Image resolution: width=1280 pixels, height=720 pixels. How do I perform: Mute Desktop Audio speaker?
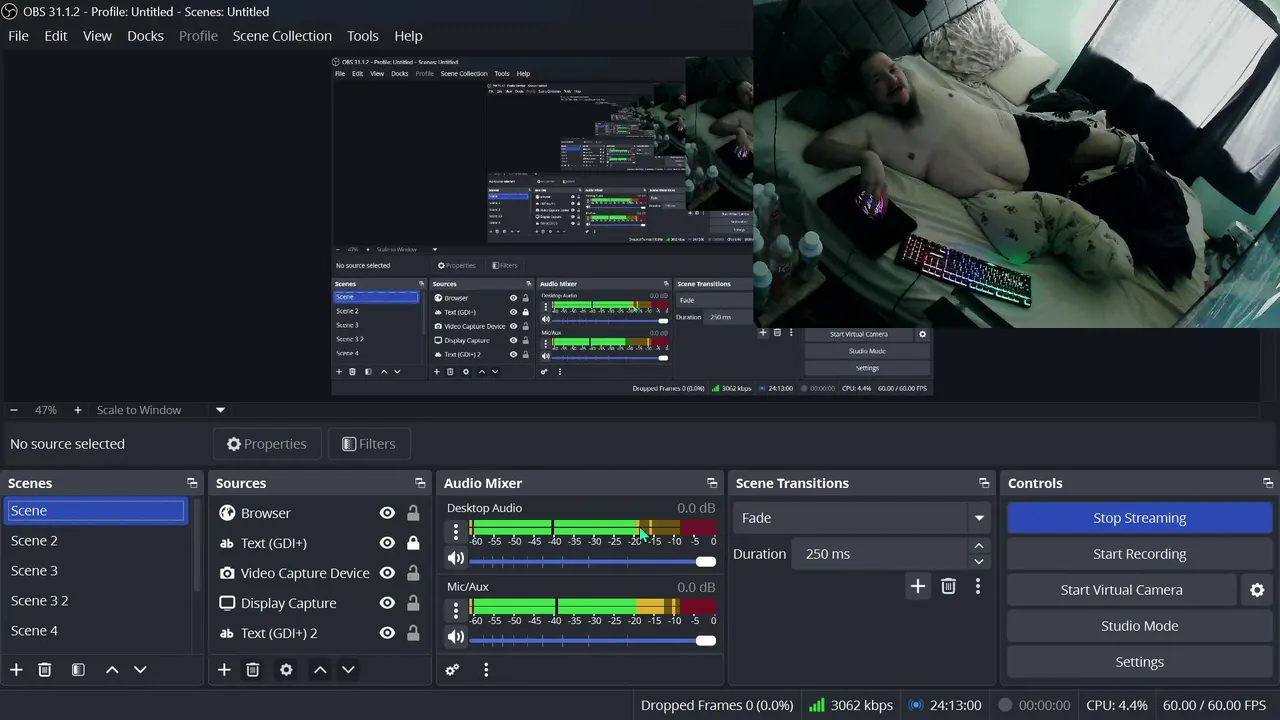(456, 559)
